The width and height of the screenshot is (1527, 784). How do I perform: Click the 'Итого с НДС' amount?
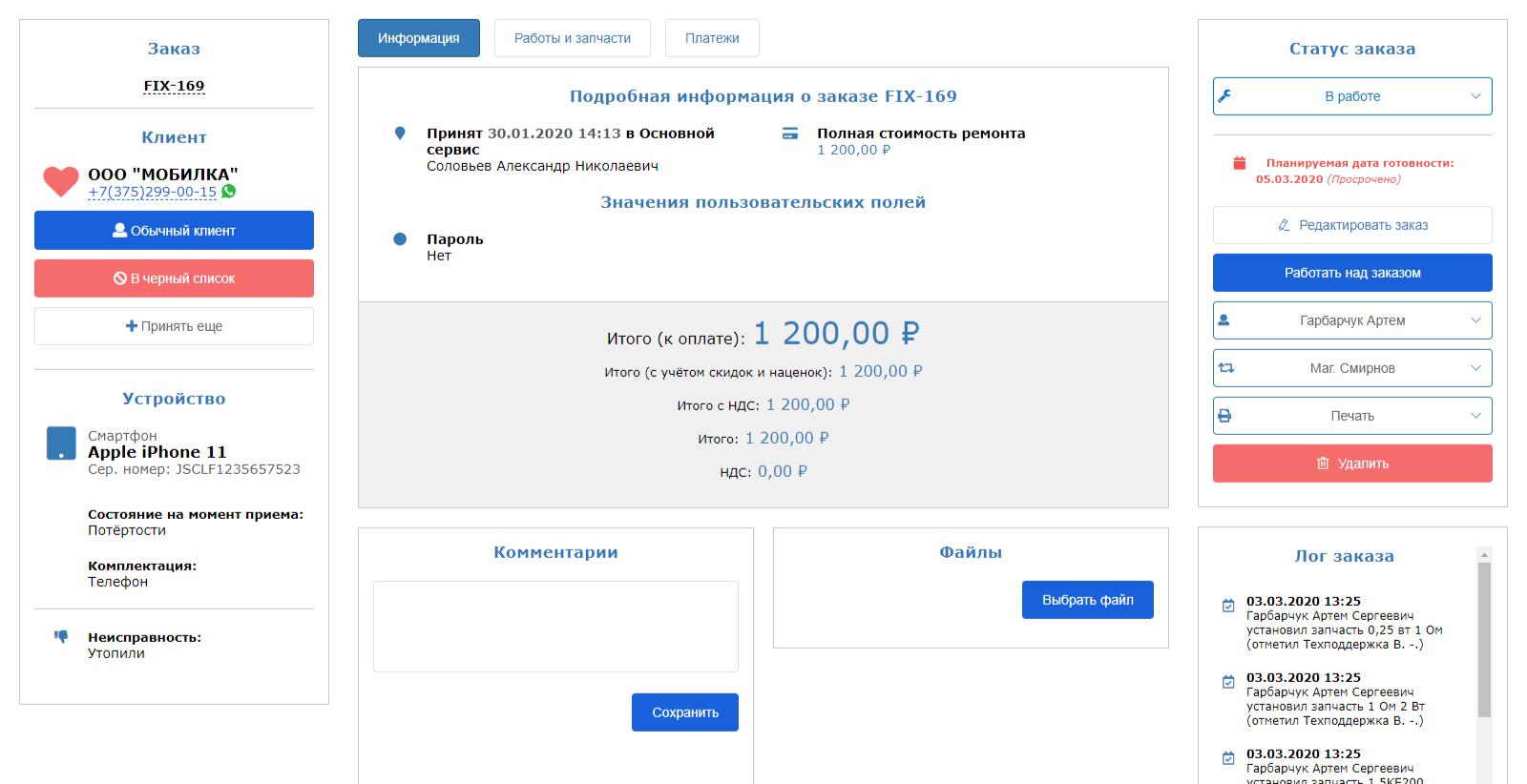[x=807, y=404]
